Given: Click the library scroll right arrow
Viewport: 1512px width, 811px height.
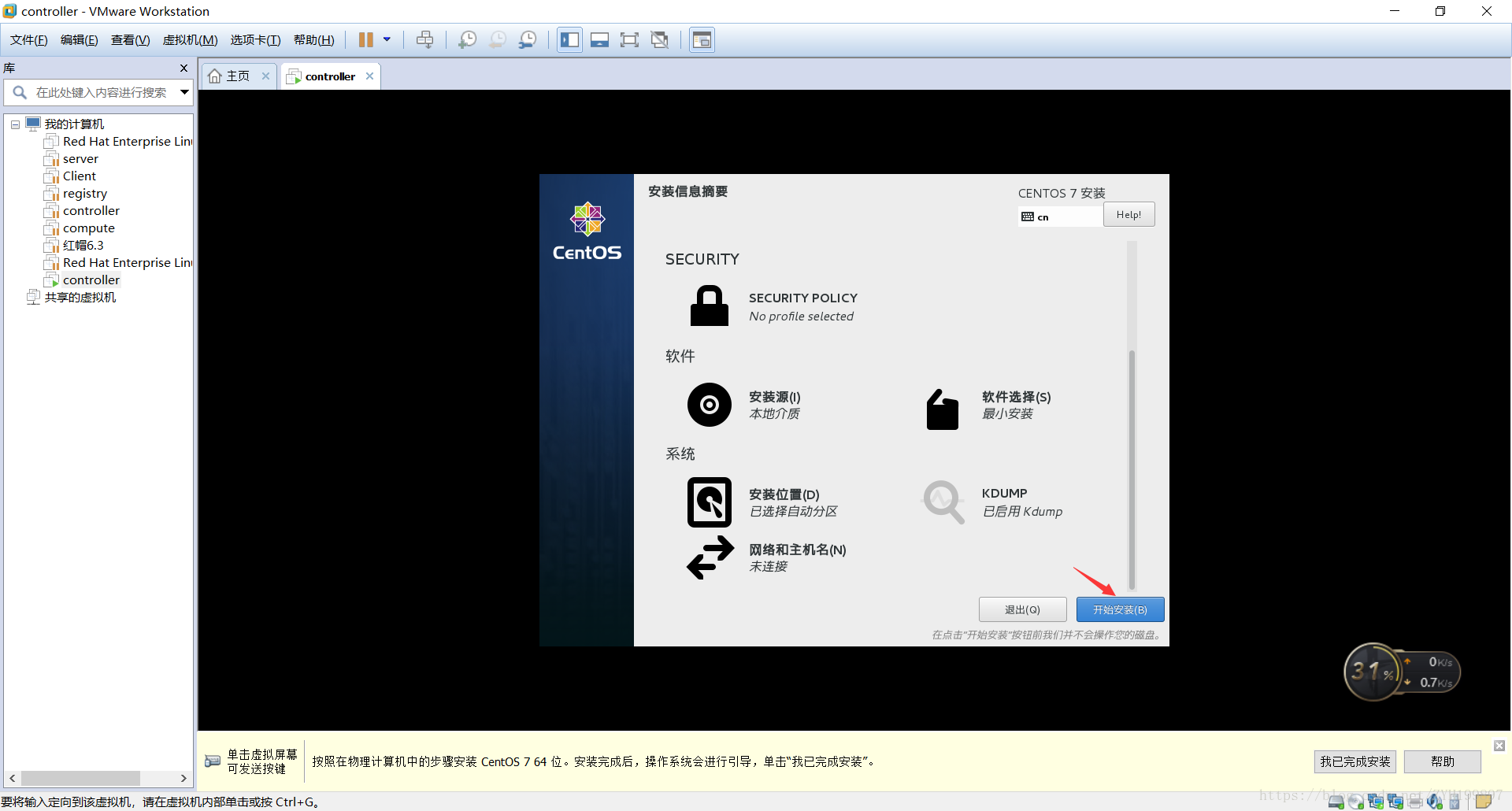Looking at the screenshot, I should pyautogui.click(x=183, y=778).
